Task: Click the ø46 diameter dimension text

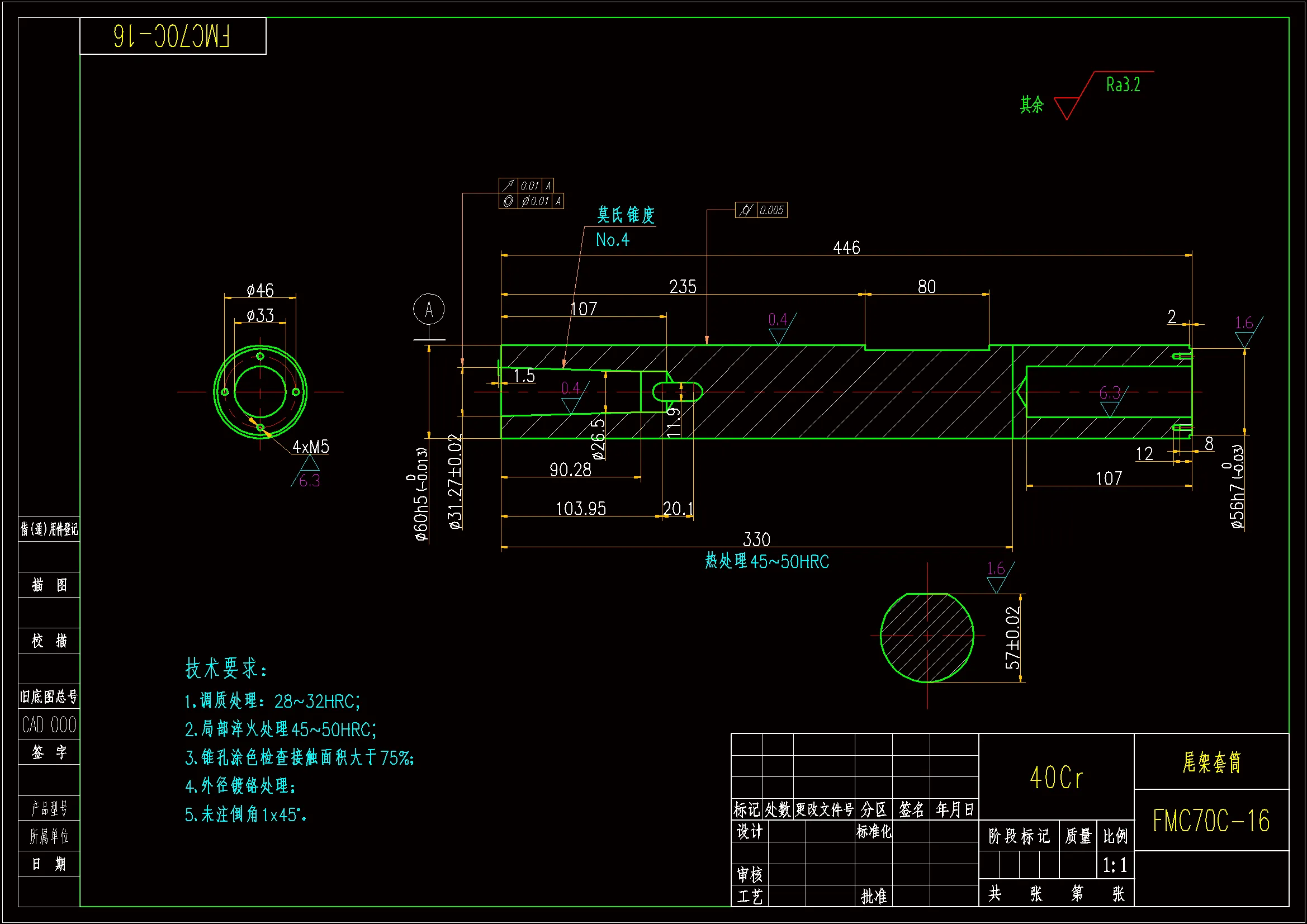Action: [x=260, y=290]
